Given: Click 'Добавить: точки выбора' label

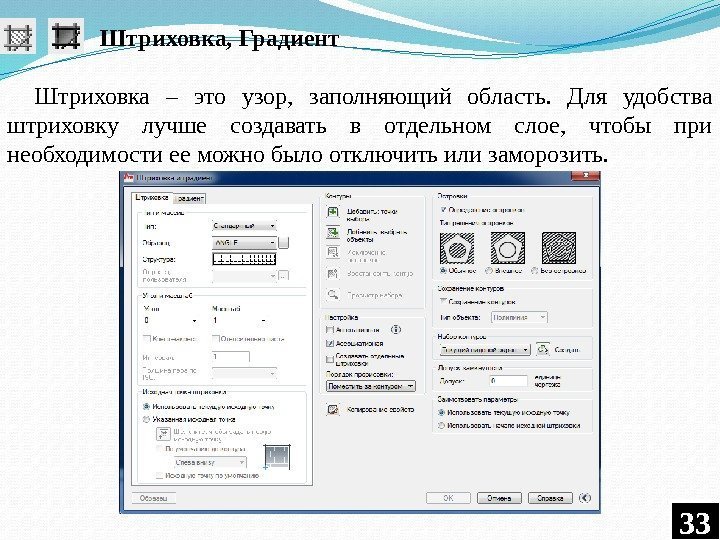Looking at the screenshot, I should (372, 215).
